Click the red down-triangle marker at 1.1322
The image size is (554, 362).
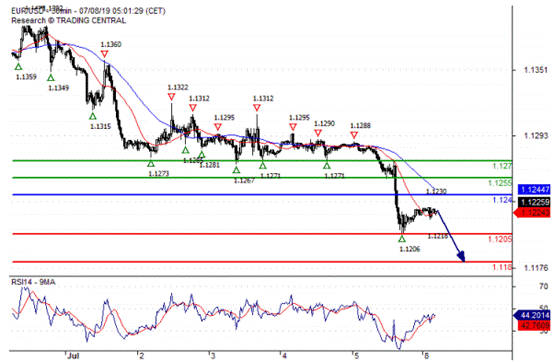coord(171,97)
